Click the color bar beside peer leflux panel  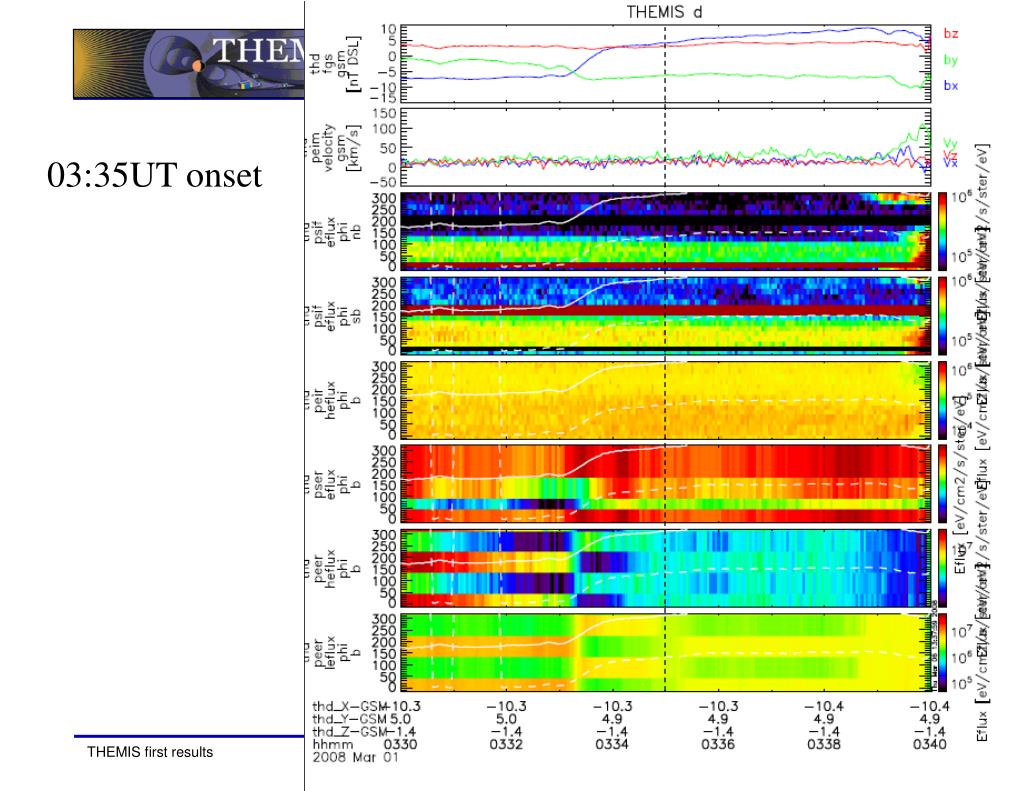(942, 653)
